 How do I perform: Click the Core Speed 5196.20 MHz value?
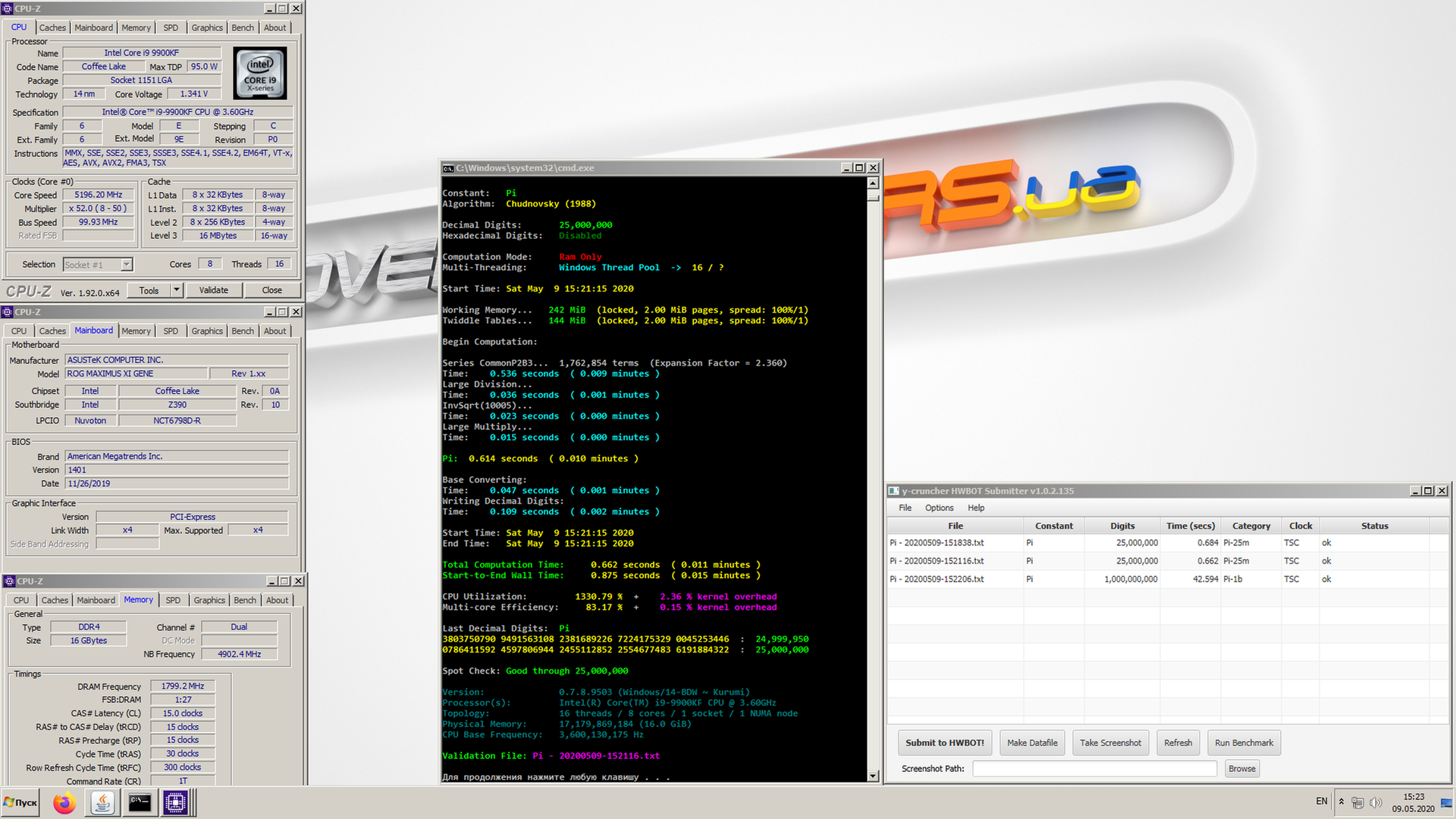click(99, 195)
